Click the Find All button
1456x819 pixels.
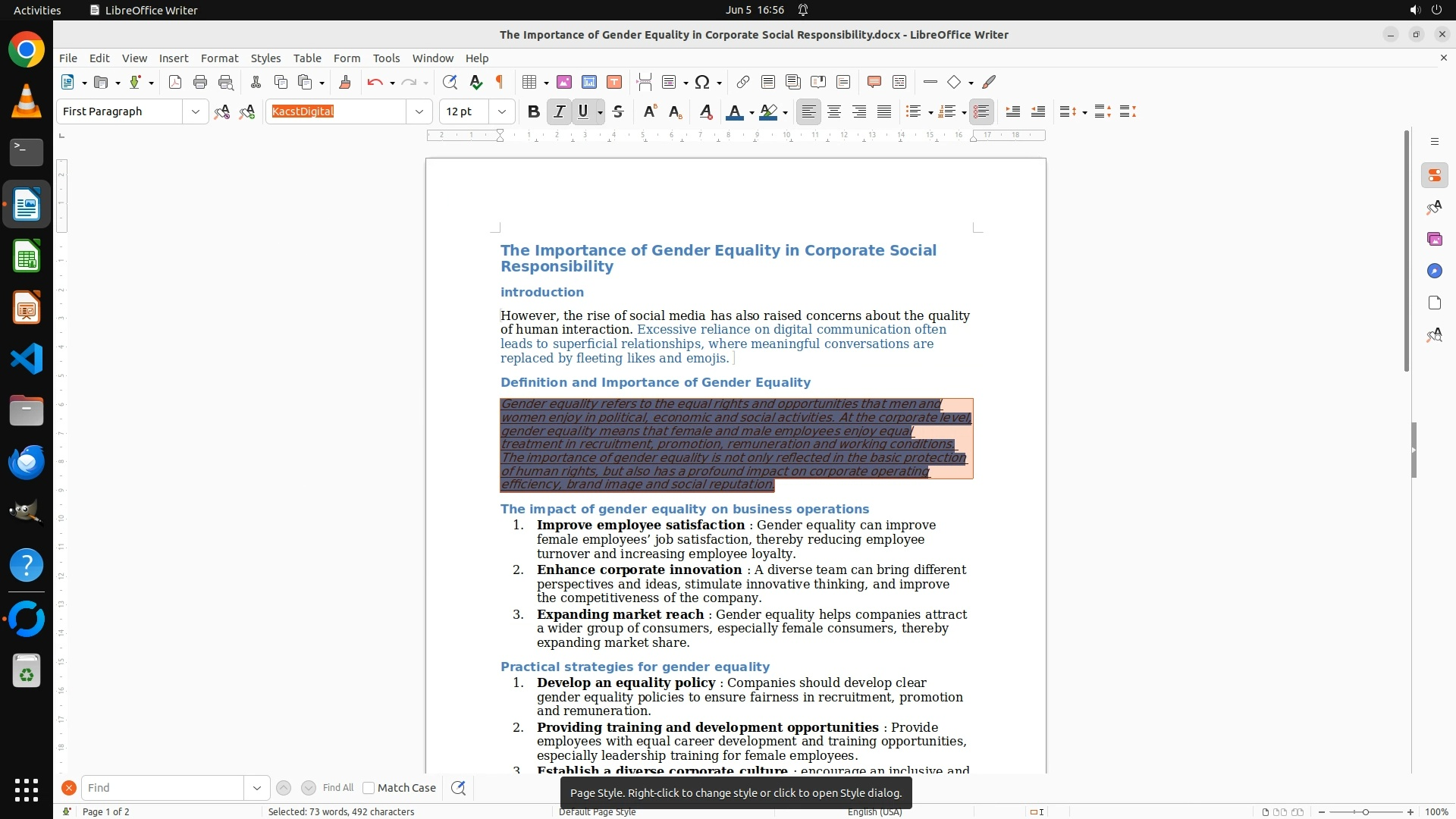338,788
